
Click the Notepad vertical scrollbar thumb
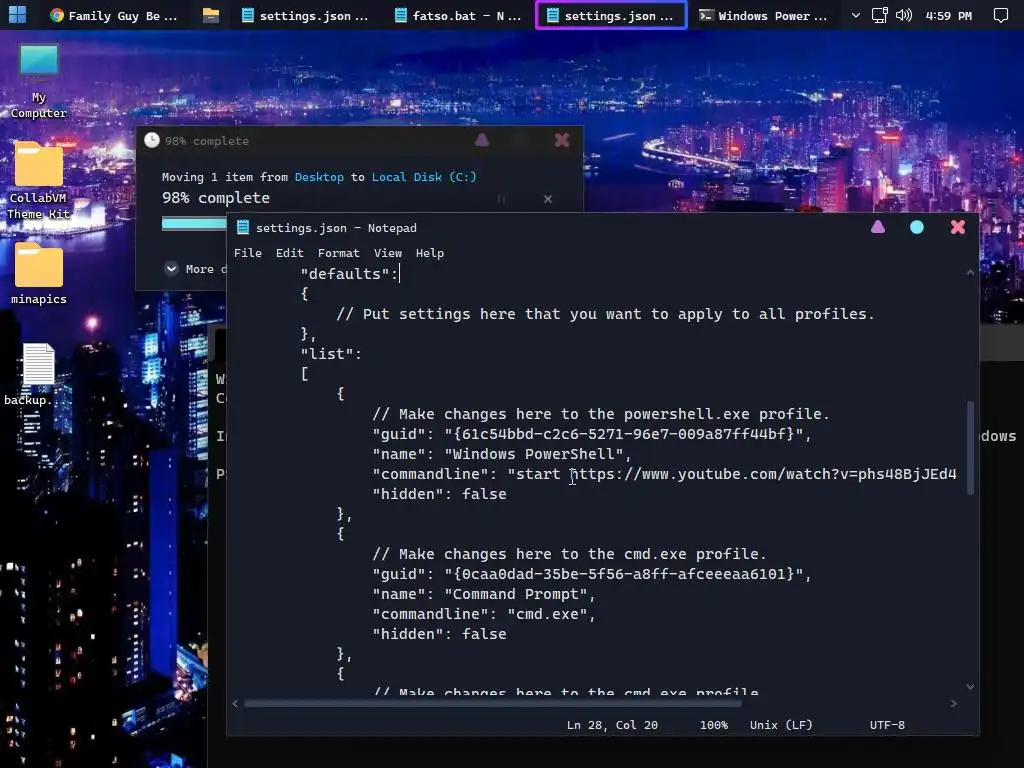(970, 447)
